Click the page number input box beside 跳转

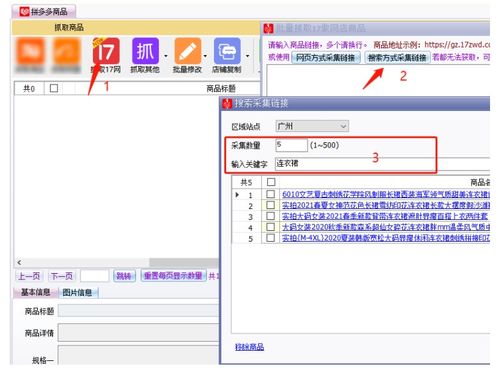coord(94,276)
